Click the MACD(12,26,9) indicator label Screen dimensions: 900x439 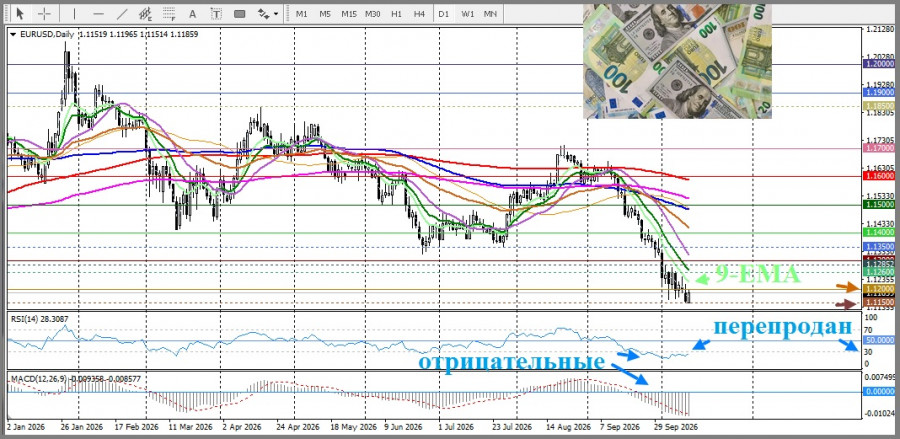41,379
